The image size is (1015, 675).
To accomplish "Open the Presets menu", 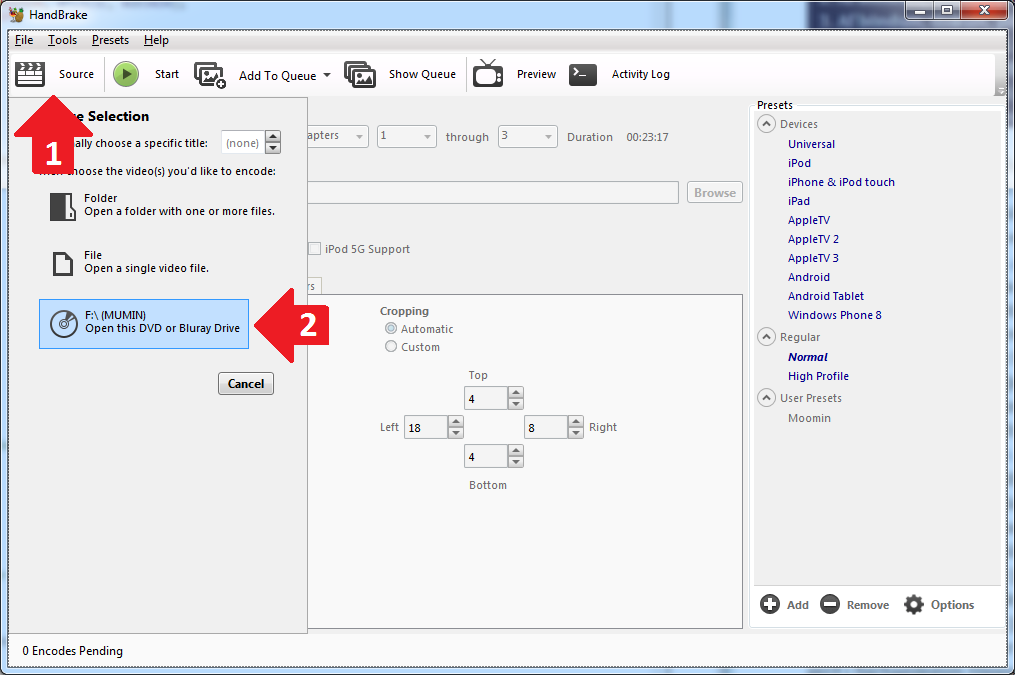I will pos(110,40).
